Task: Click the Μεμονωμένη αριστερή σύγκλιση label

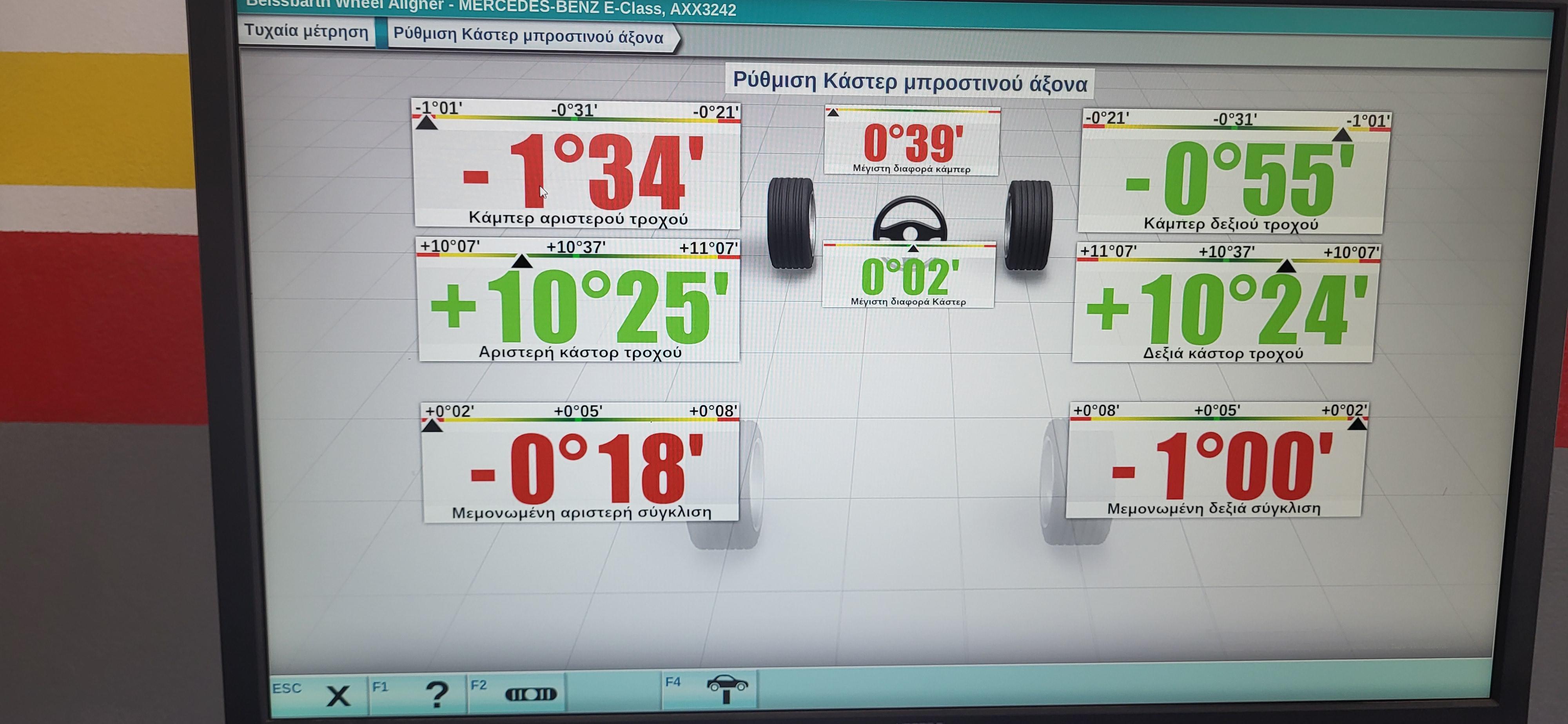Action: pos(581,512)
